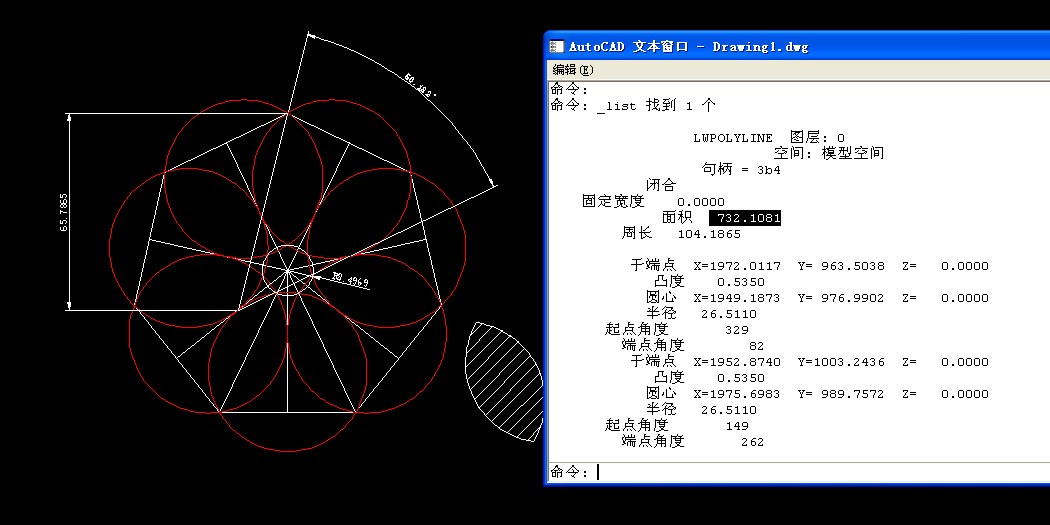Select the hatched lens shape in drawing
This screenshot has height=525, width=1050.
tap(504, 382)
